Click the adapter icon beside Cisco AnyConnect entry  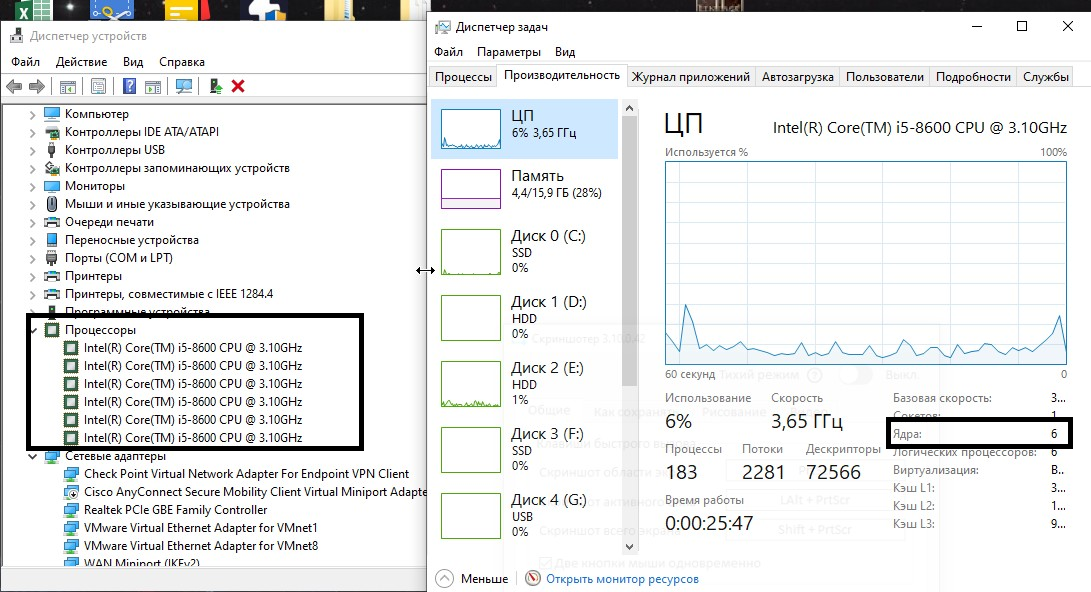tap(71, 492)
